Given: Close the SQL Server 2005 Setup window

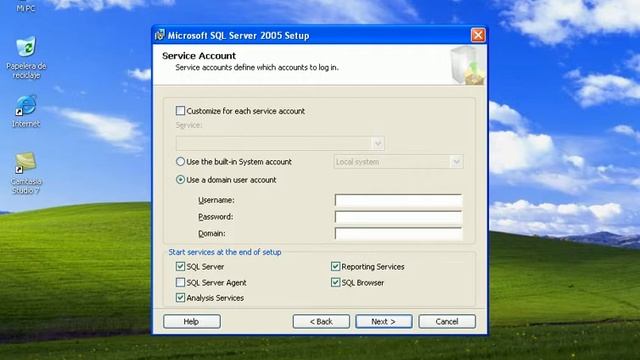Looking at the screenshot, I should [478, 35].
